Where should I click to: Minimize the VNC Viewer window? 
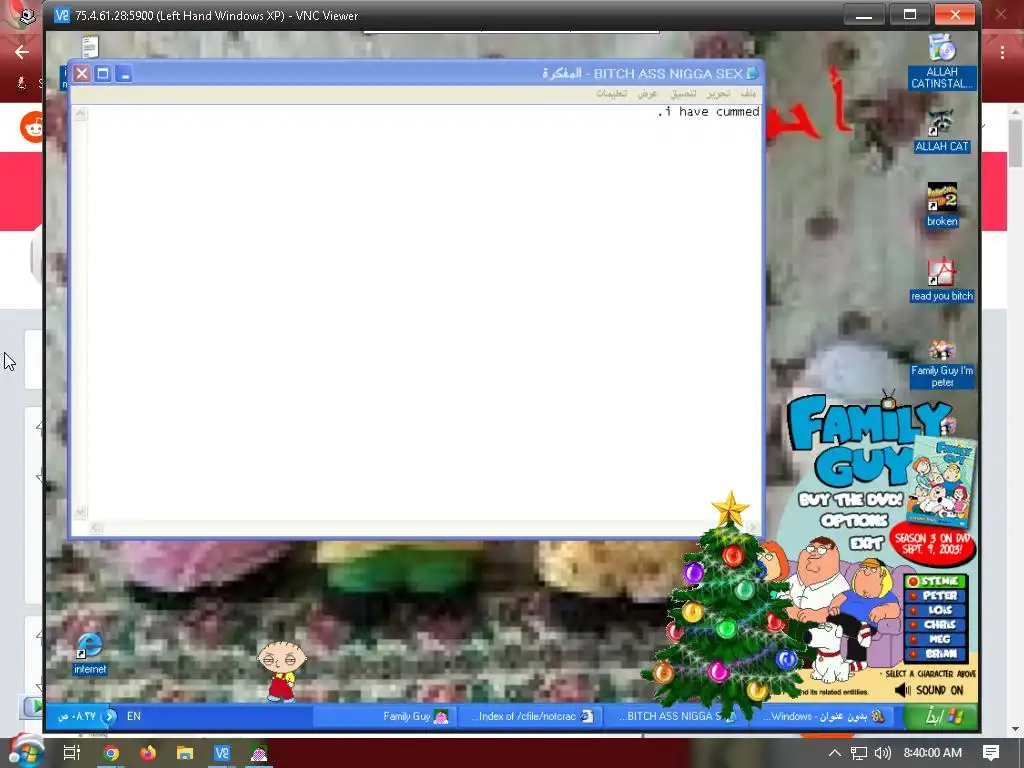[x=864, y=14]
